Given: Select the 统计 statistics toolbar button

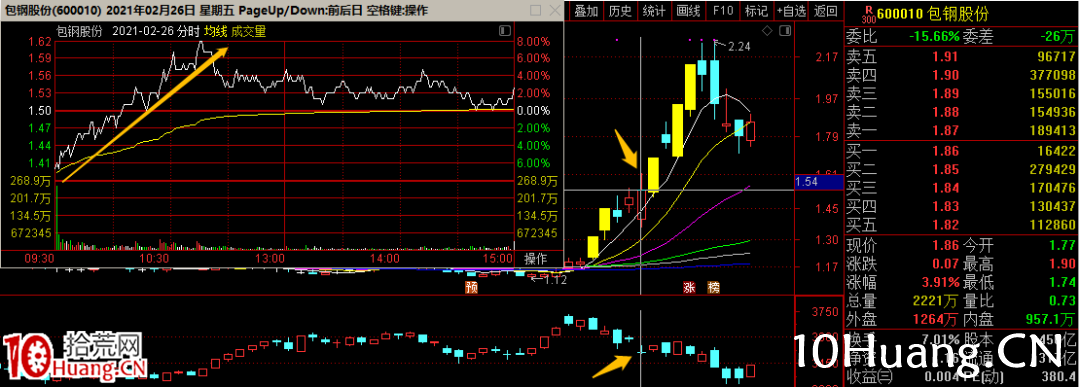Looking at the screenshot, I should pos(654,10).
